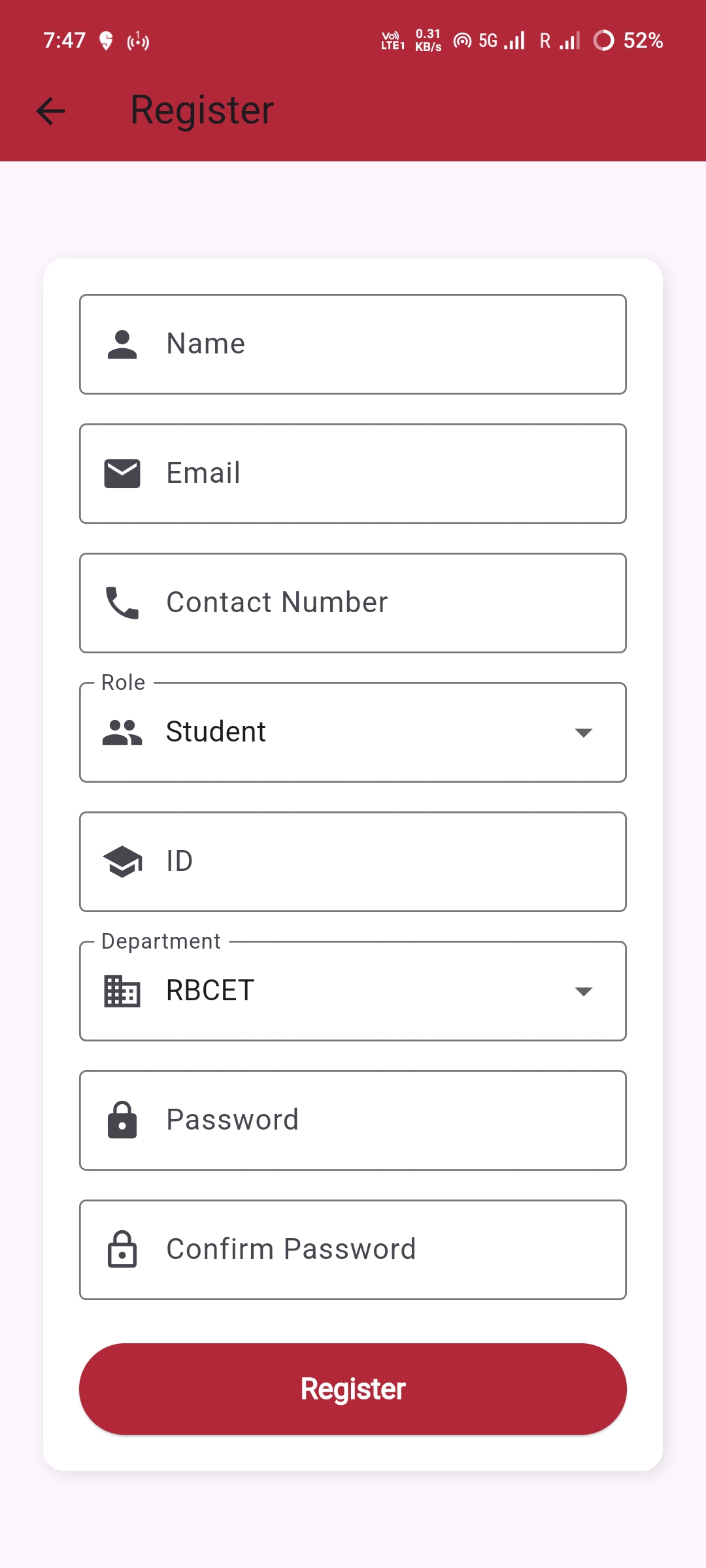706x1568 pixels.
Task: Select the Name input field
Action: [x=353, y=344]
